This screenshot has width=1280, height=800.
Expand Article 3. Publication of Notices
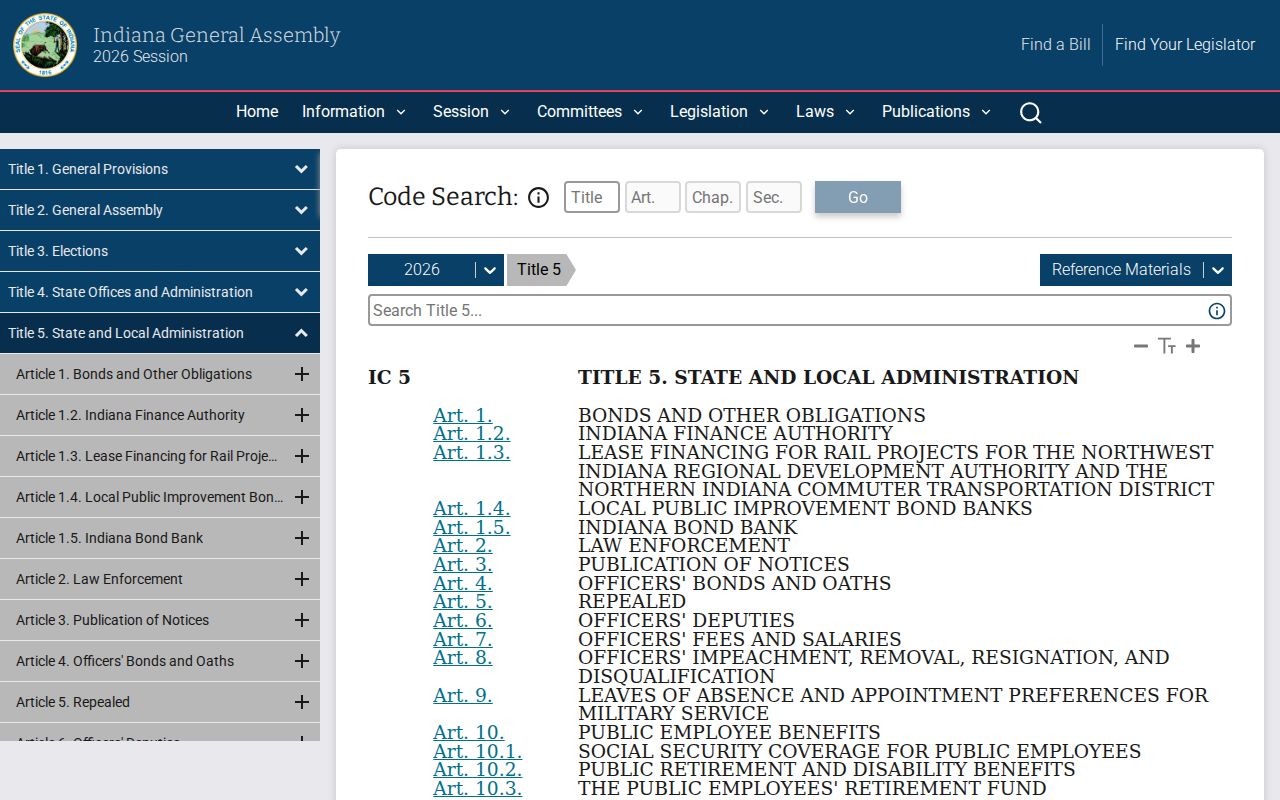click(x=301, y=620)
